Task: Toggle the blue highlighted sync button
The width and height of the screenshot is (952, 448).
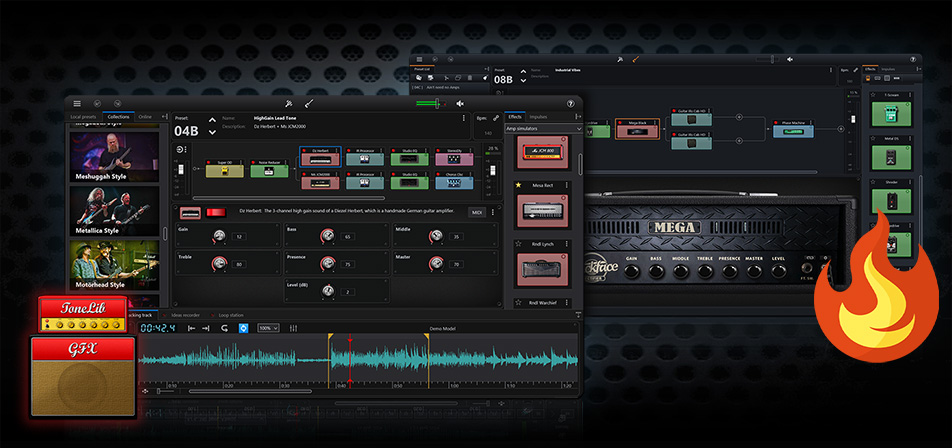Action: tap(243, 328)
